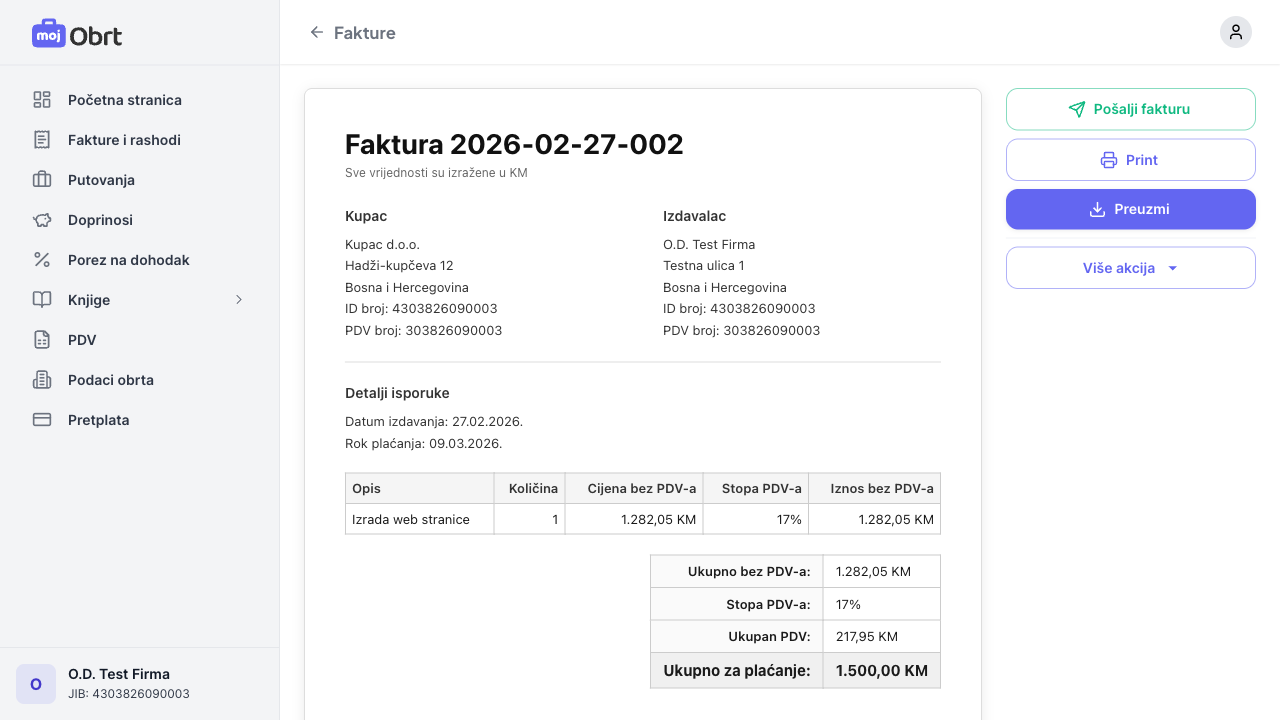Open Podaci obrta via building icon
Screen dimensions: 1280x720
pos(41,380)
